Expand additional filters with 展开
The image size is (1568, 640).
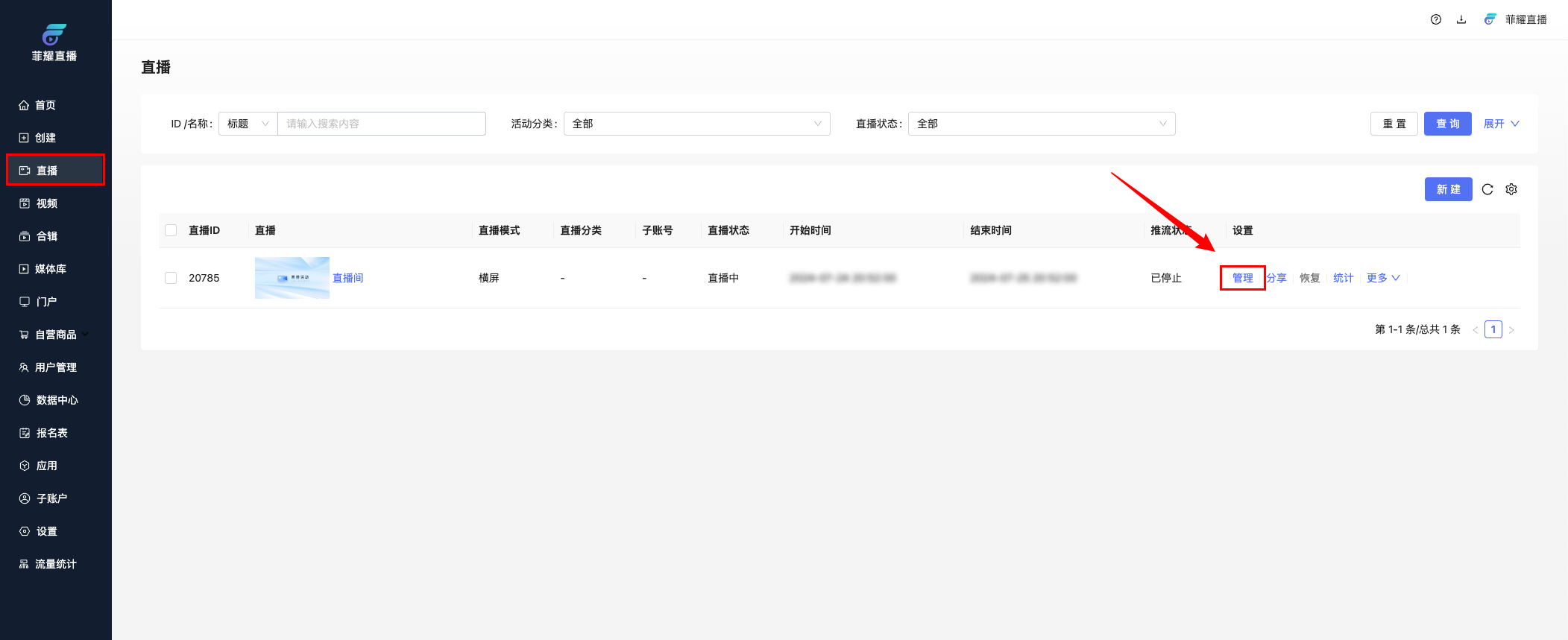(1500, 124)
